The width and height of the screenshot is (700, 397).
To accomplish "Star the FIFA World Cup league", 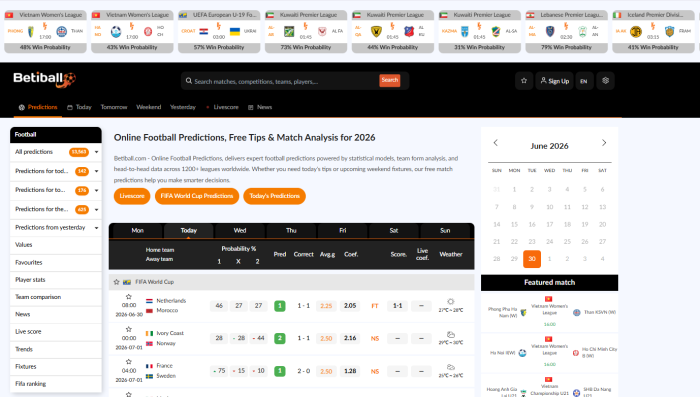I will [117, 282].
